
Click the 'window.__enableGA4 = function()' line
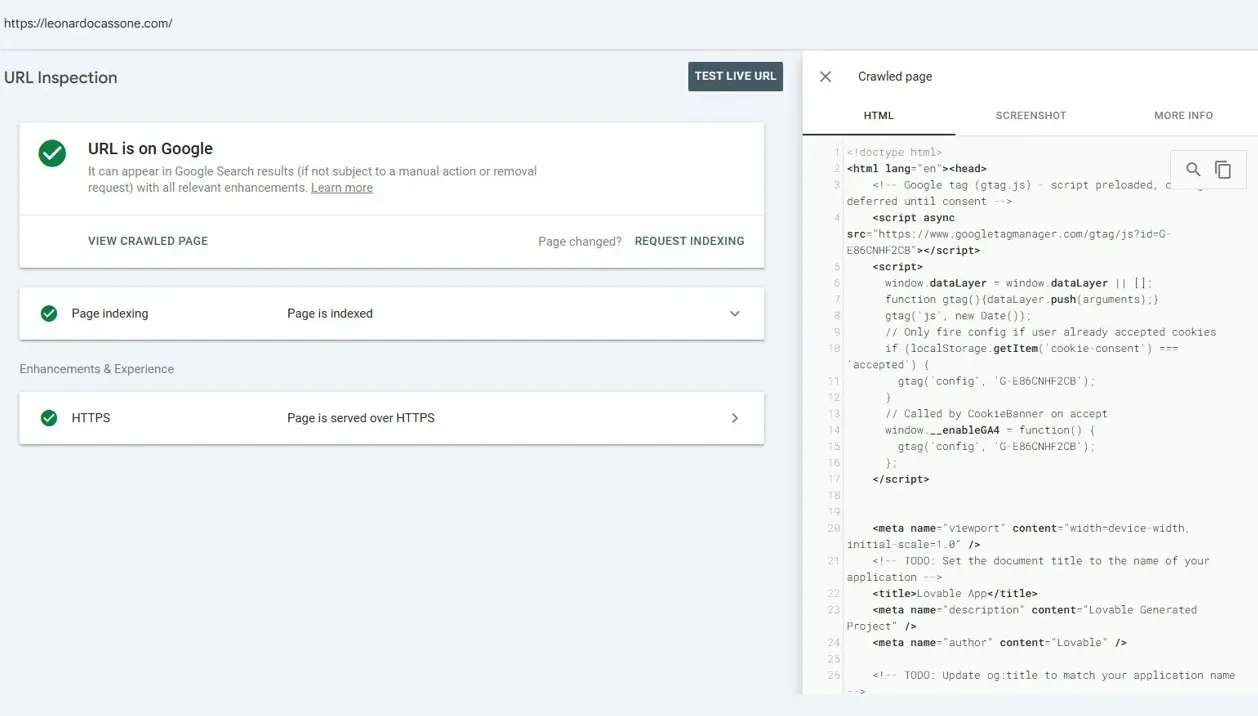990,430
